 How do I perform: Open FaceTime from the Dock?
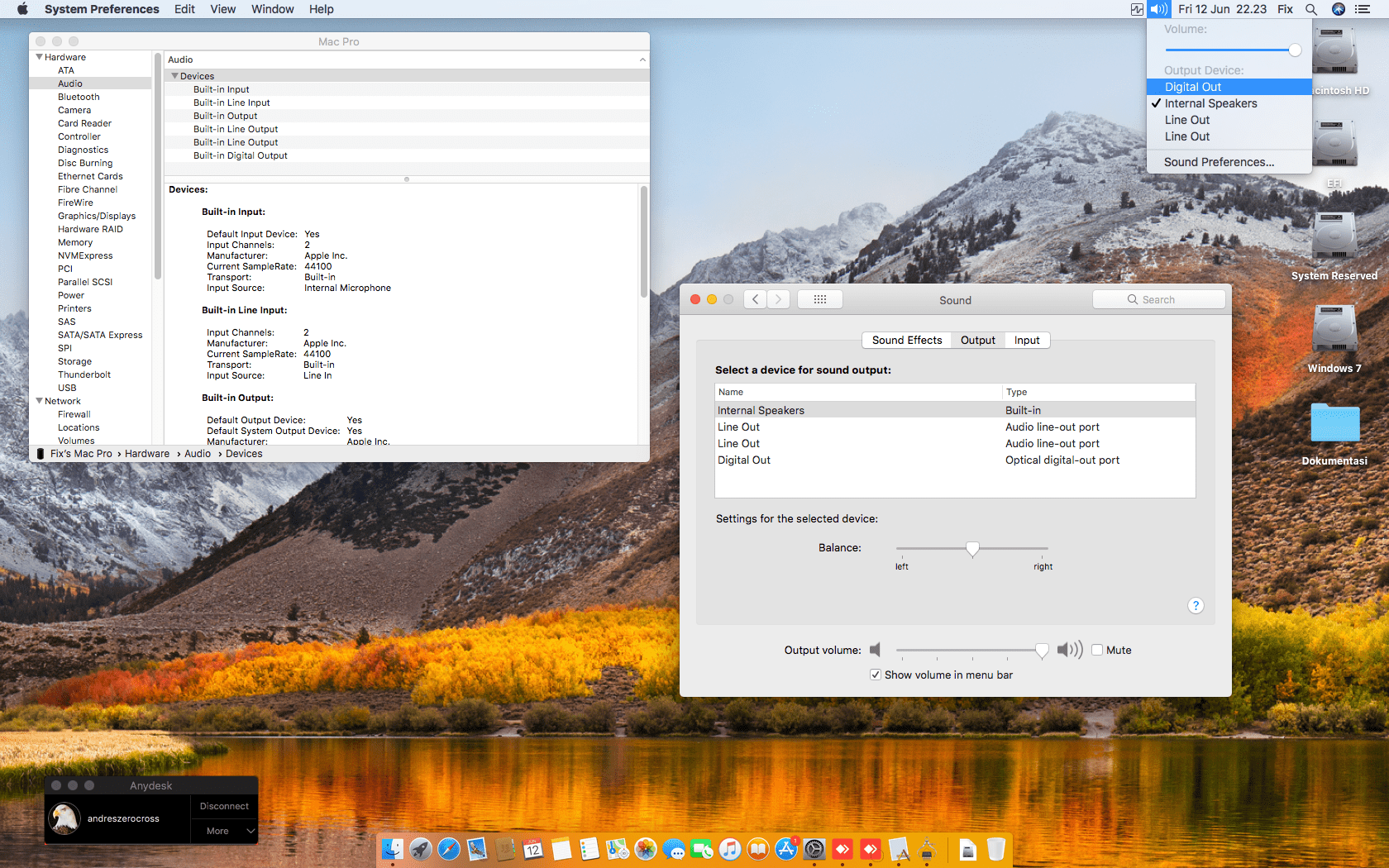click(702, 849)
